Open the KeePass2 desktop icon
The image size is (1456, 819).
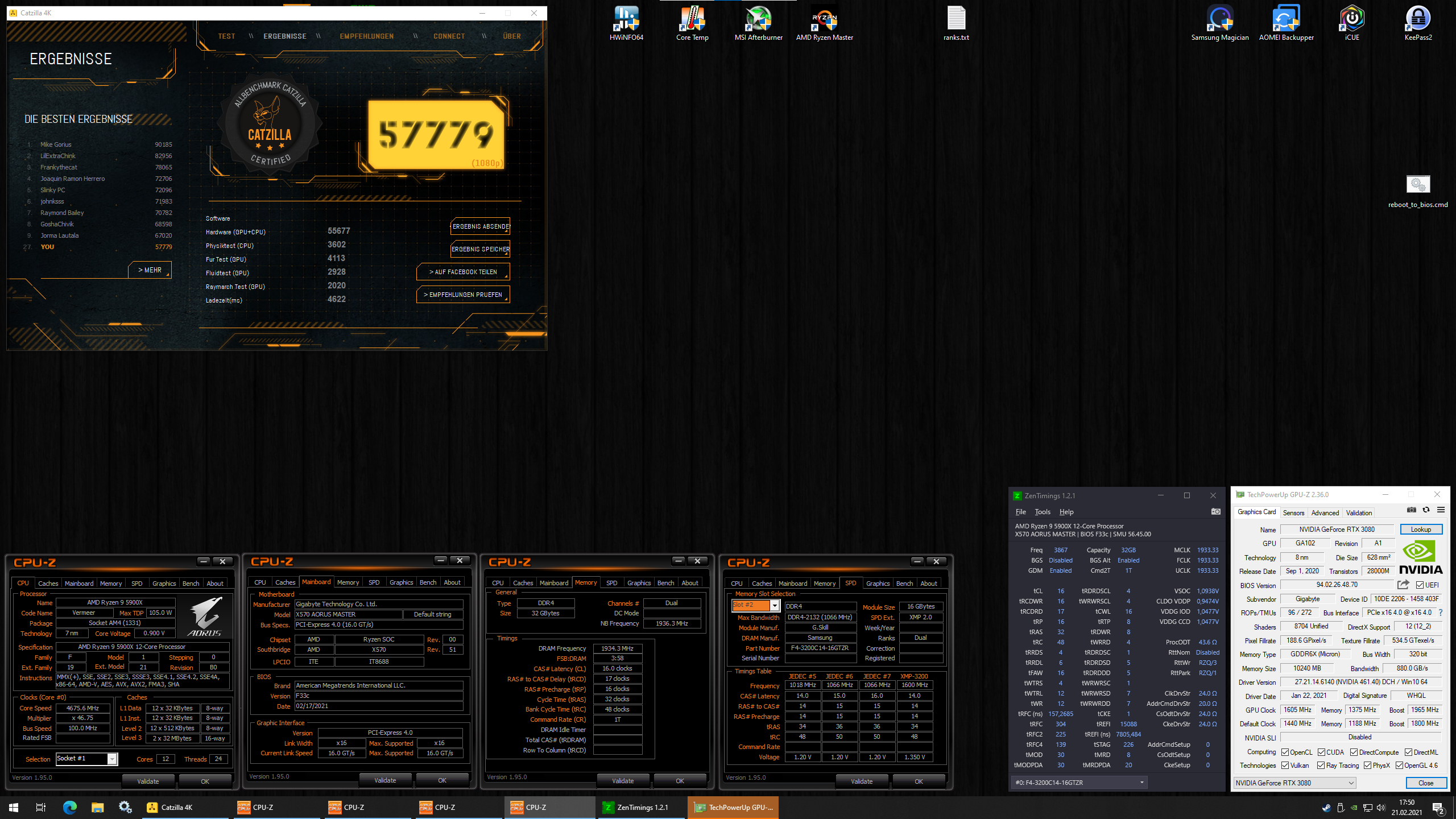pos(1418,24)
